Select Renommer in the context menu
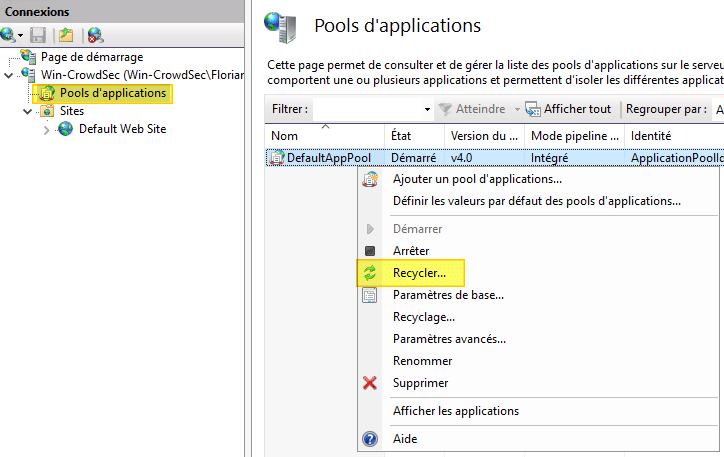The width and height of the screenshot is (724, 457). (422, 361)
